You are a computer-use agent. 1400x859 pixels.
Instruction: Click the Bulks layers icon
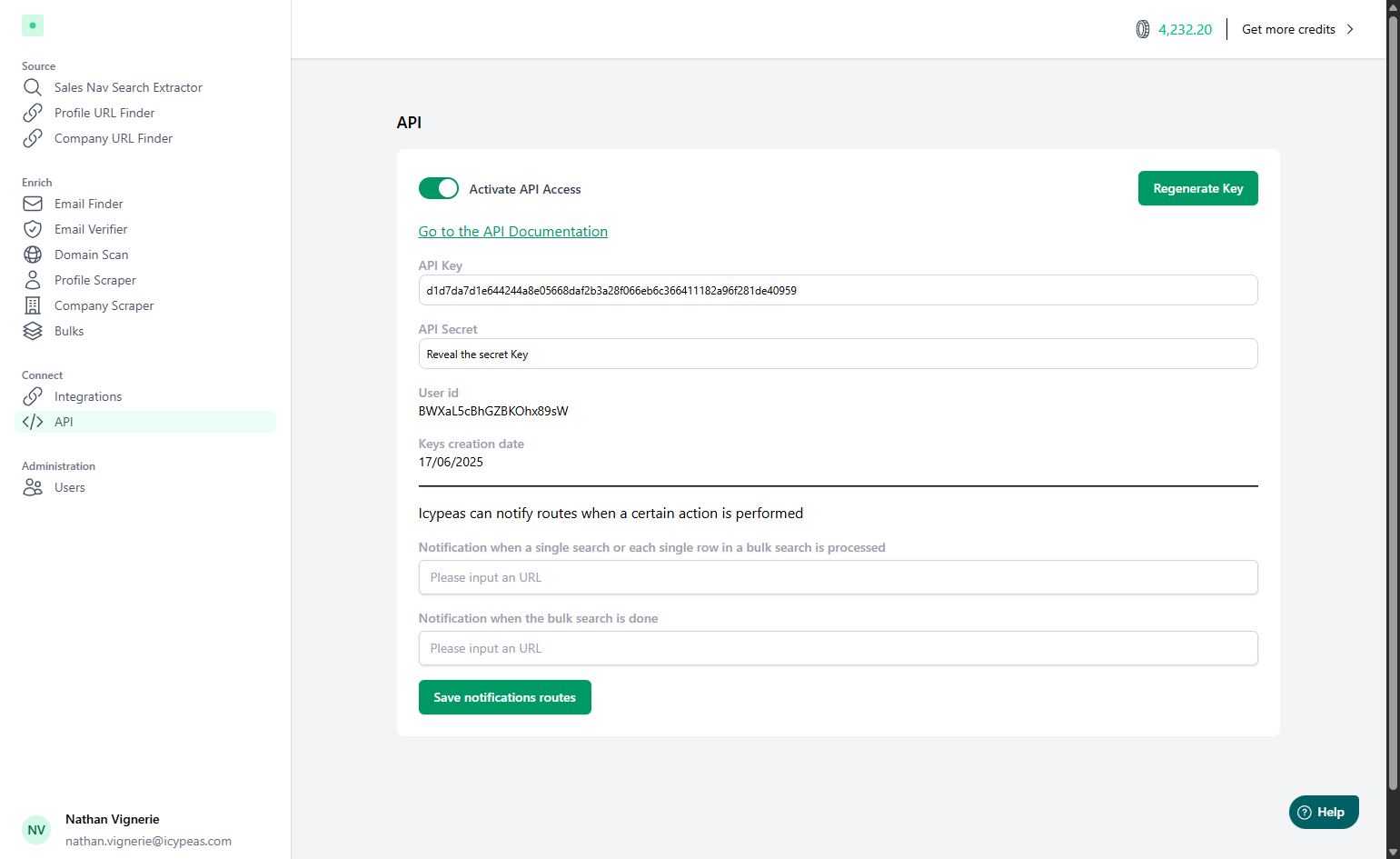pyautogui.click(x=33, y=331)
